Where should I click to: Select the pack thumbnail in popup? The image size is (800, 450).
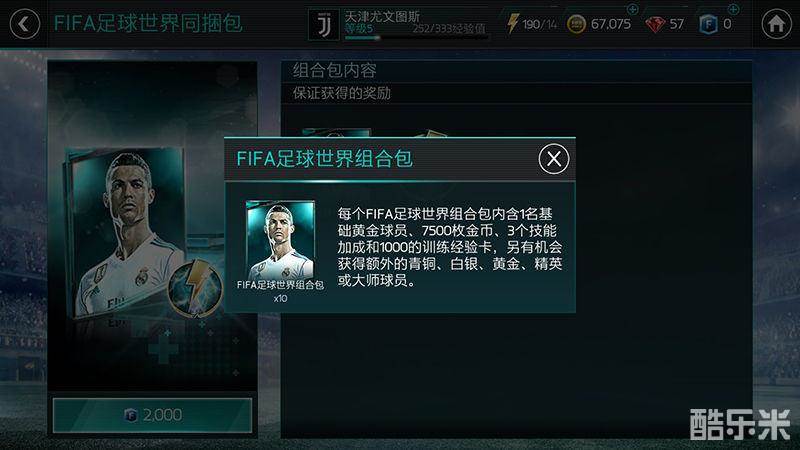pos(280,240)
